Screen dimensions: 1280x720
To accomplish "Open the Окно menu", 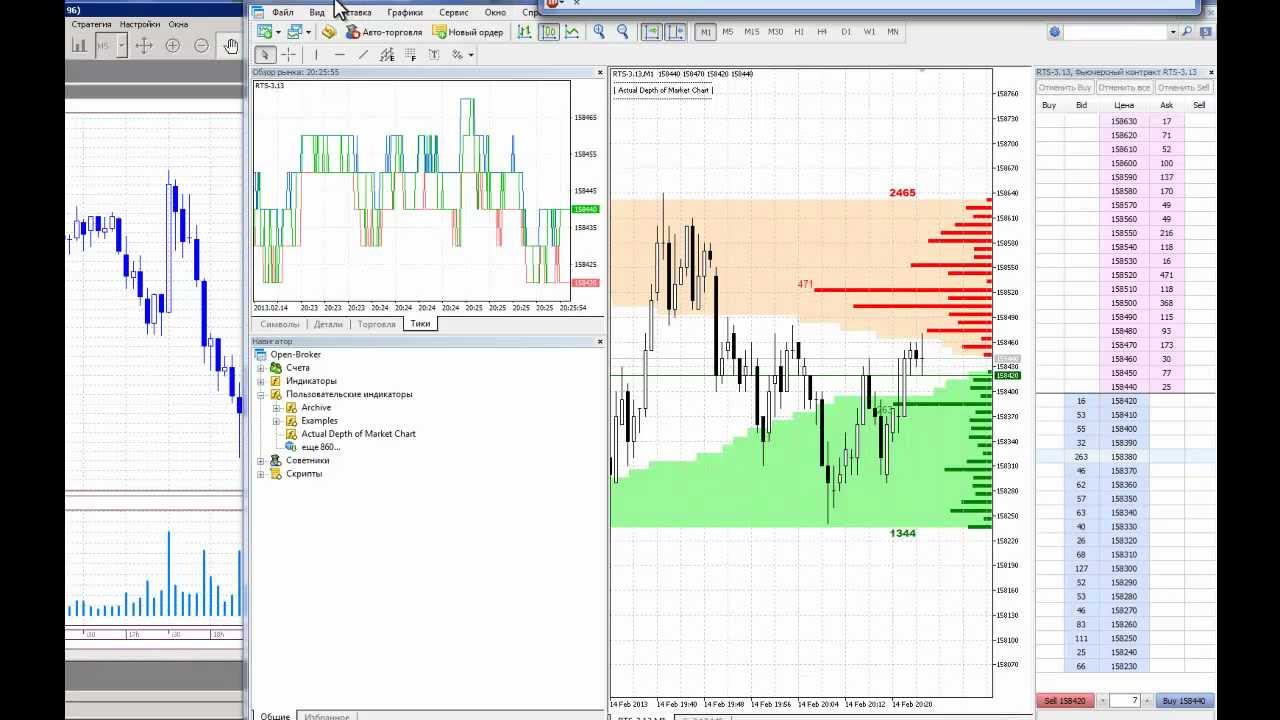I will point(495,12).
